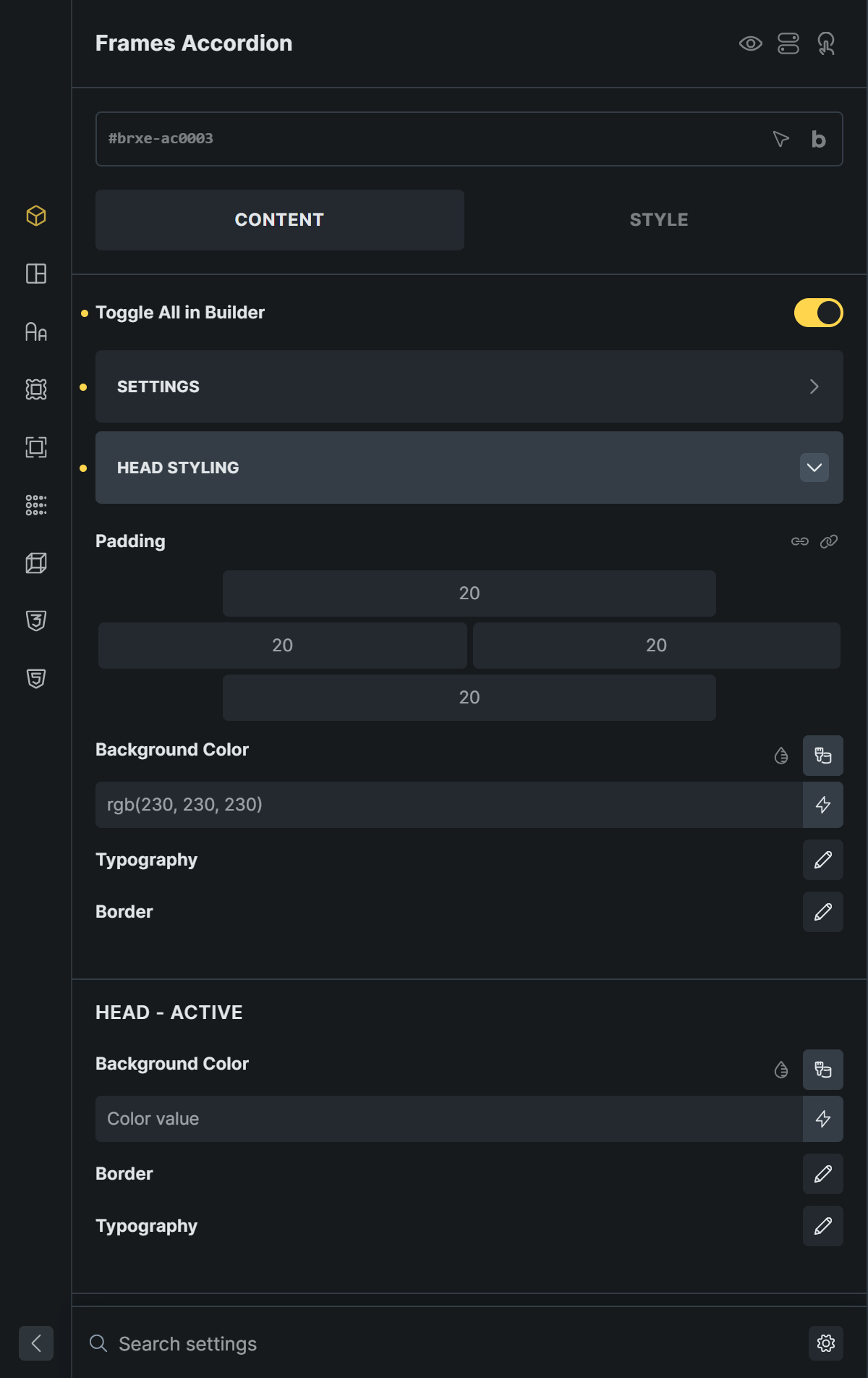Click the rgb(230, 230, 230) color field
The height and width of the screenshot is (1378, 868).
tap(448, 805)
